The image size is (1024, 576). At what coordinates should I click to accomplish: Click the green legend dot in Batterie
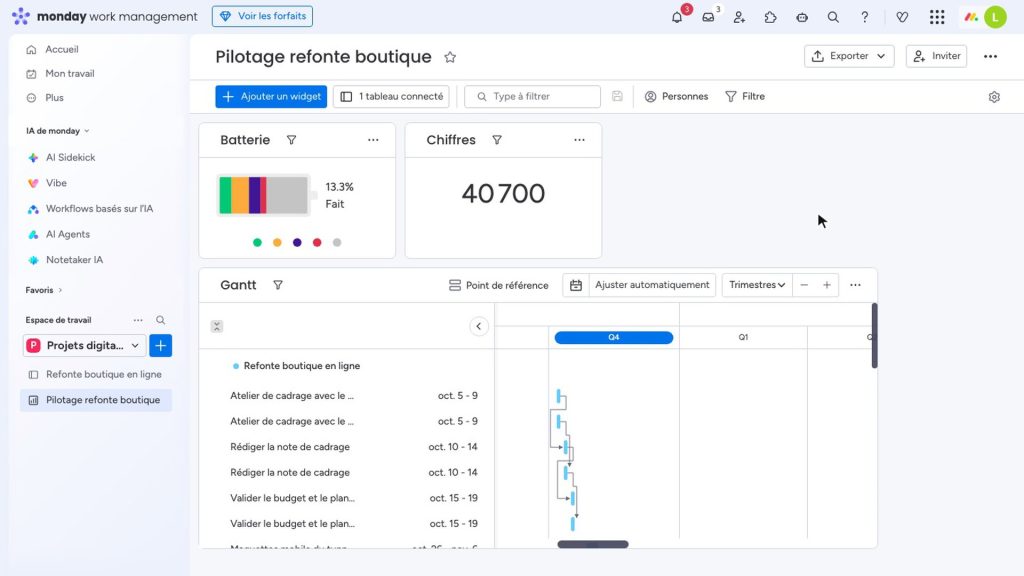point(257,242)
